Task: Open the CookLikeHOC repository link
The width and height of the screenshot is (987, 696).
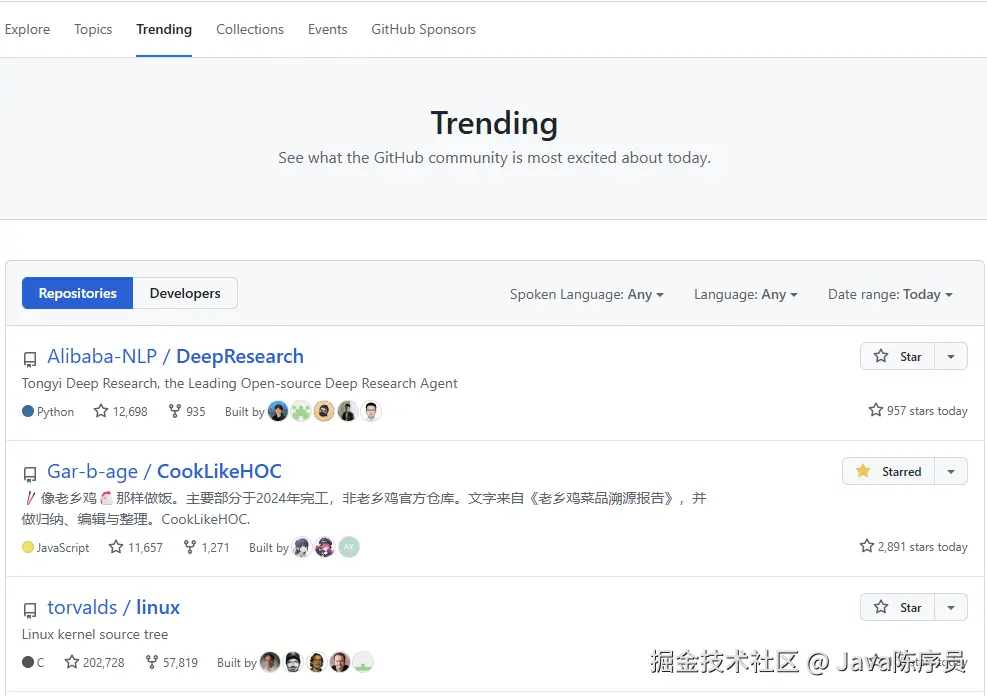Action: 219,471
